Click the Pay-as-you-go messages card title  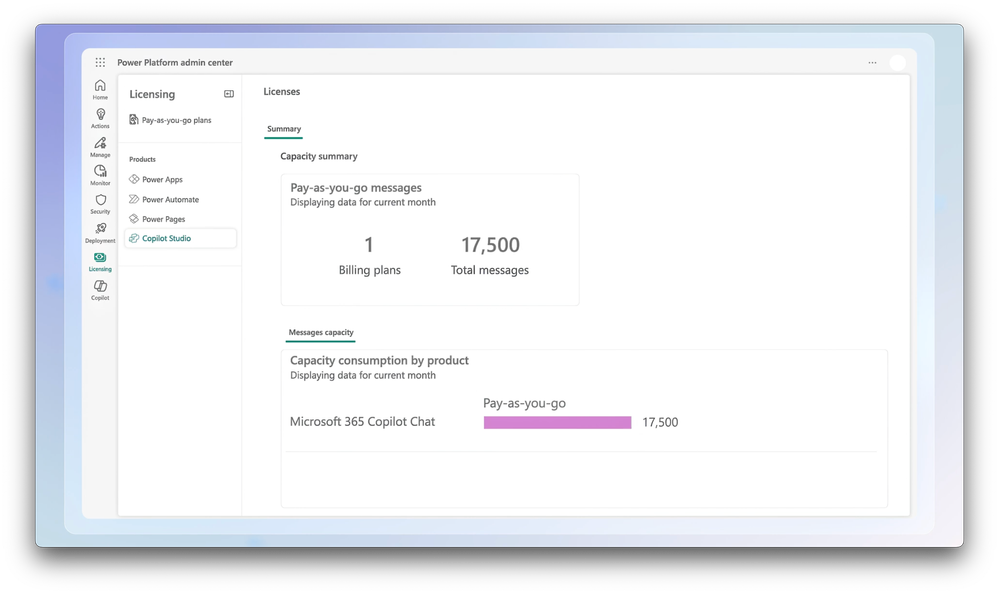tap(356, 187)
